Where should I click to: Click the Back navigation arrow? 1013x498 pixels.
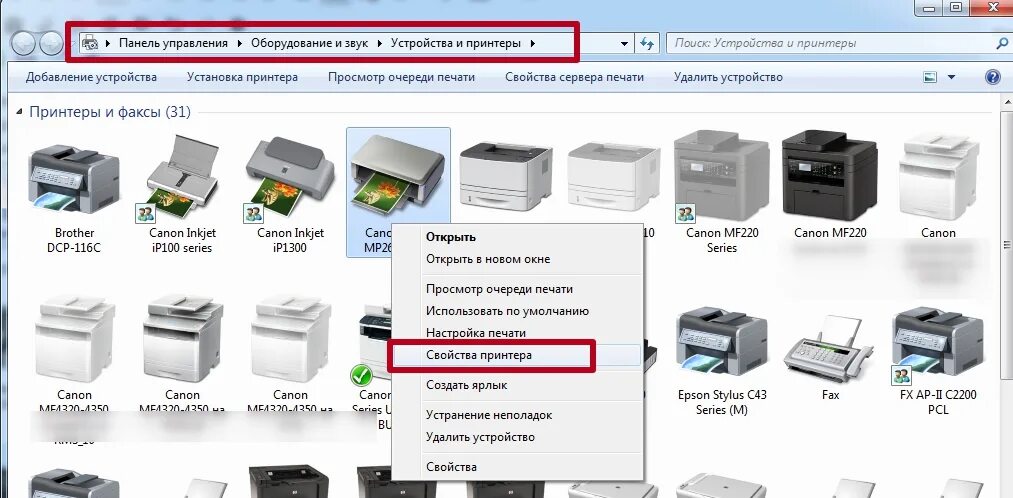[23, 43]
